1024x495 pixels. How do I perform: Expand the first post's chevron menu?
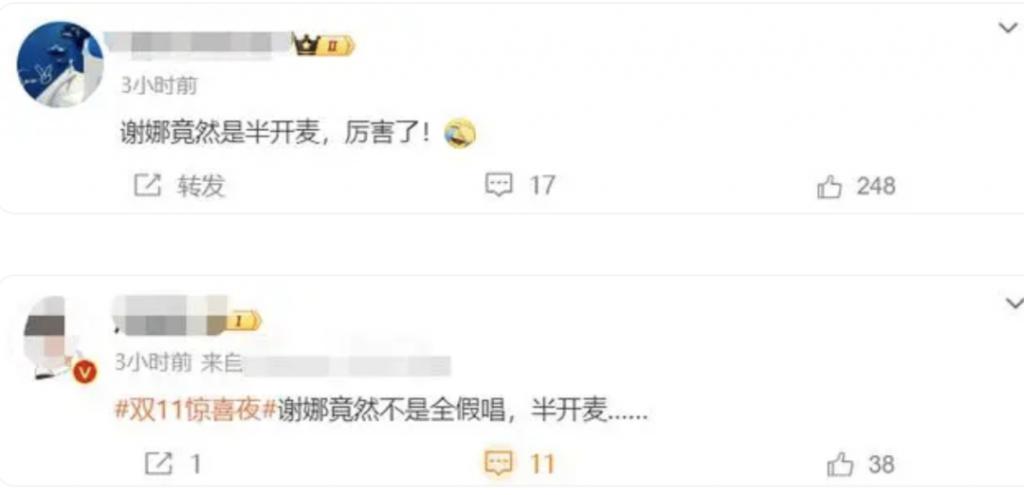click(1008, 28)
